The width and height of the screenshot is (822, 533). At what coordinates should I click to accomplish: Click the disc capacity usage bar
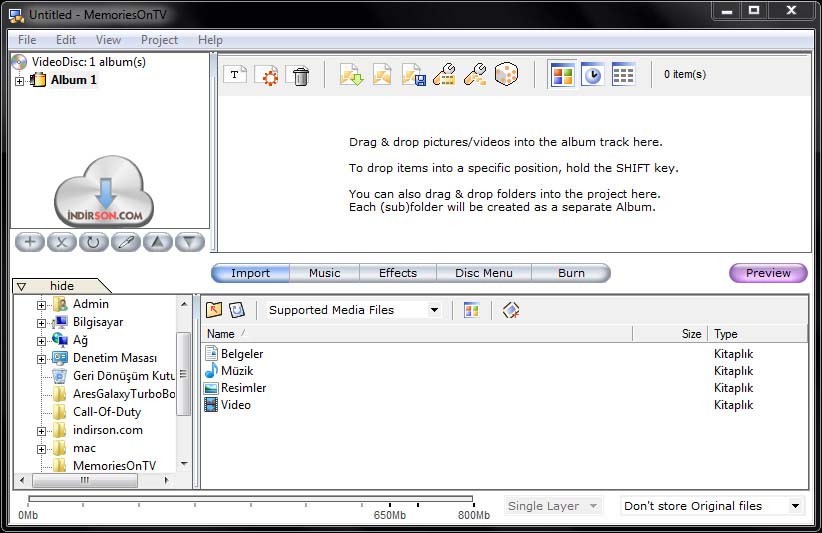[x=251, y=499]
